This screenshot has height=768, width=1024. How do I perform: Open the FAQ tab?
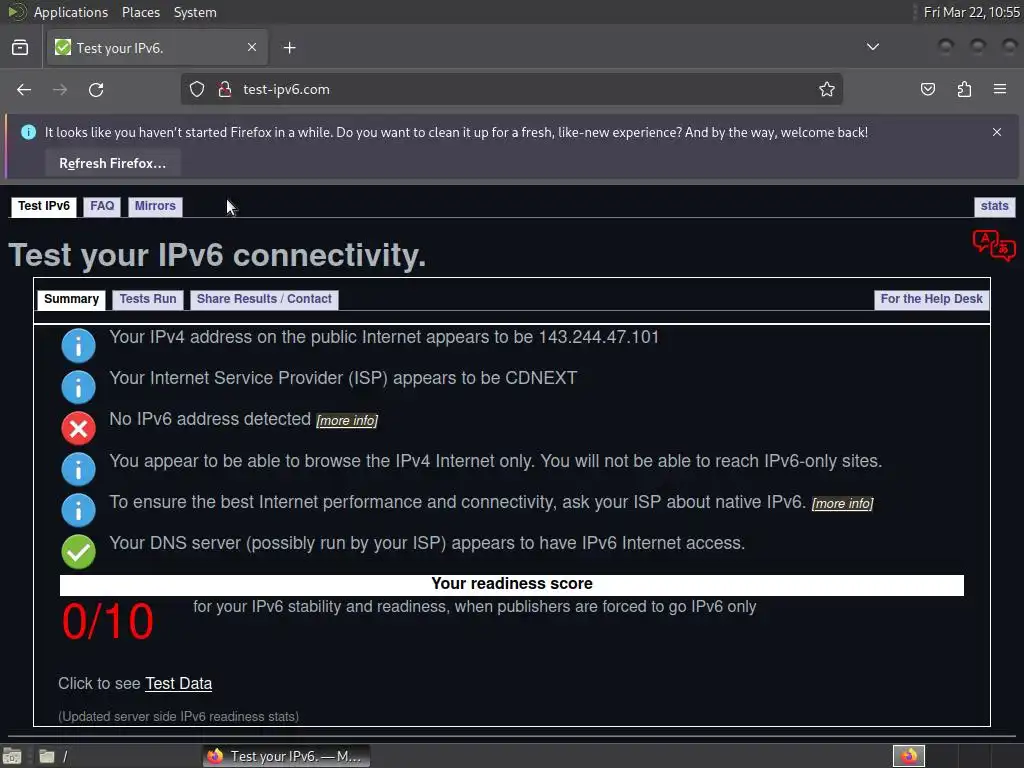coord(102,206)
